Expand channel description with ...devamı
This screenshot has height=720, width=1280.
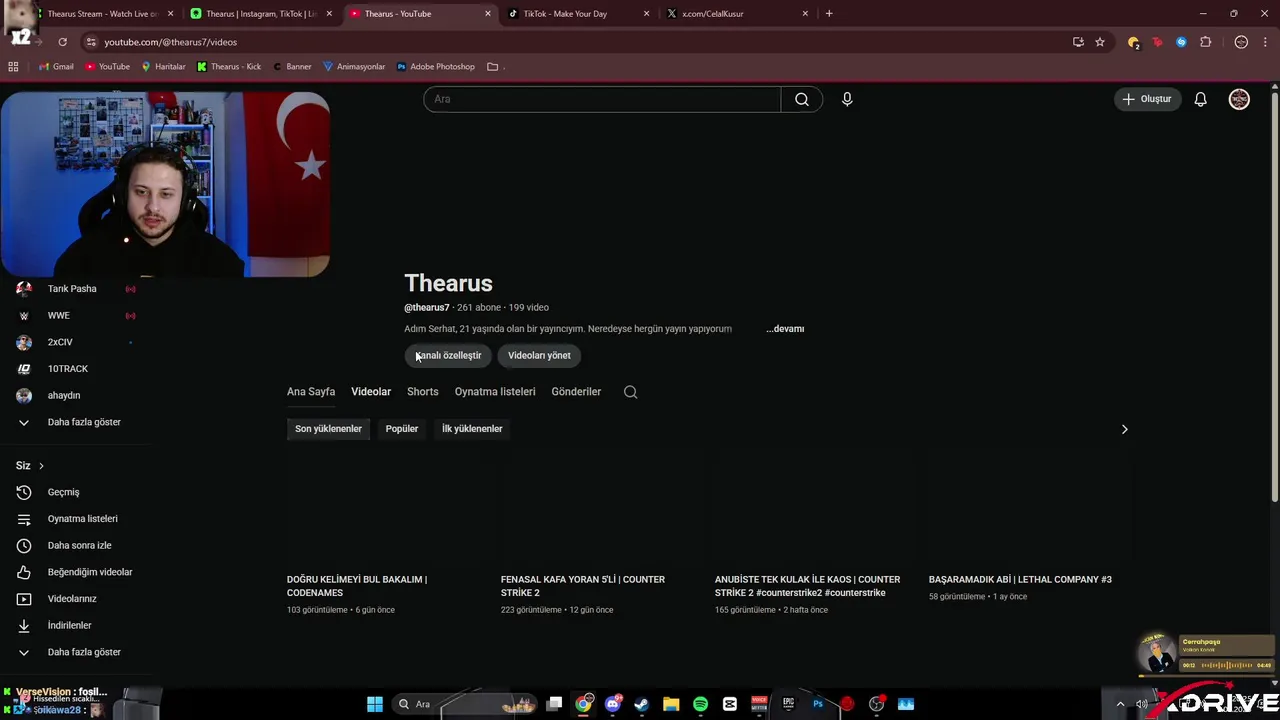[x=785, y=329]
